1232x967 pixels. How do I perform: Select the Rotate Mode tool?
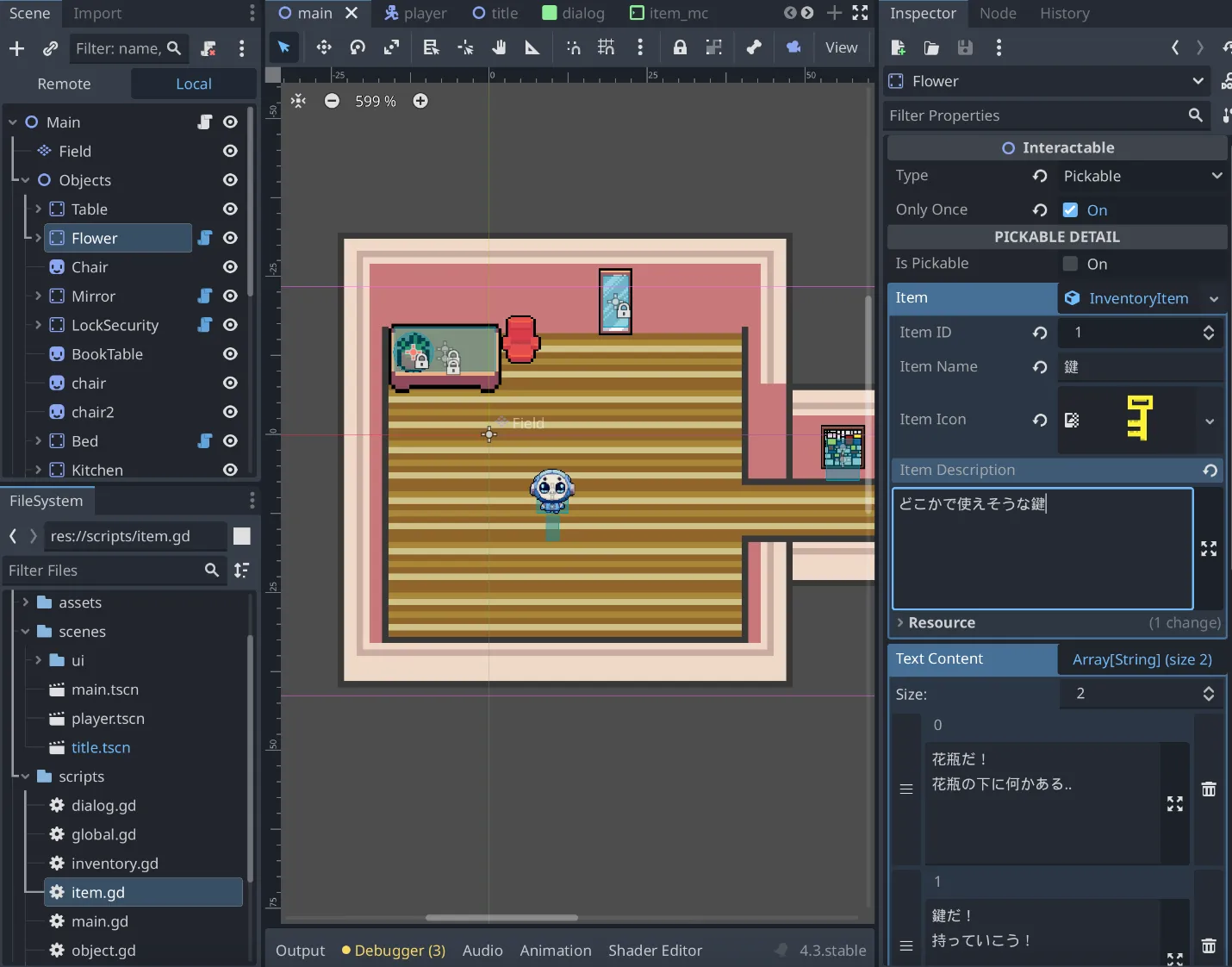(x=358, y=47)
